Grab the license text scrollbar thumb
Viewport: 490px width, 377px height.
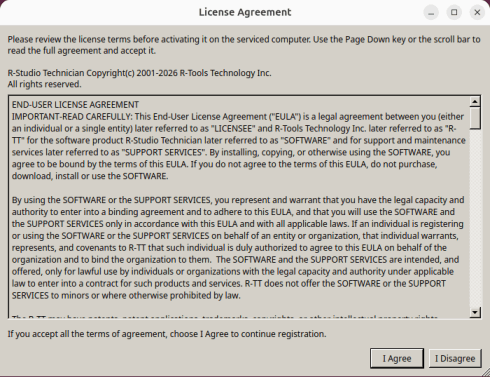click(475, 117)
